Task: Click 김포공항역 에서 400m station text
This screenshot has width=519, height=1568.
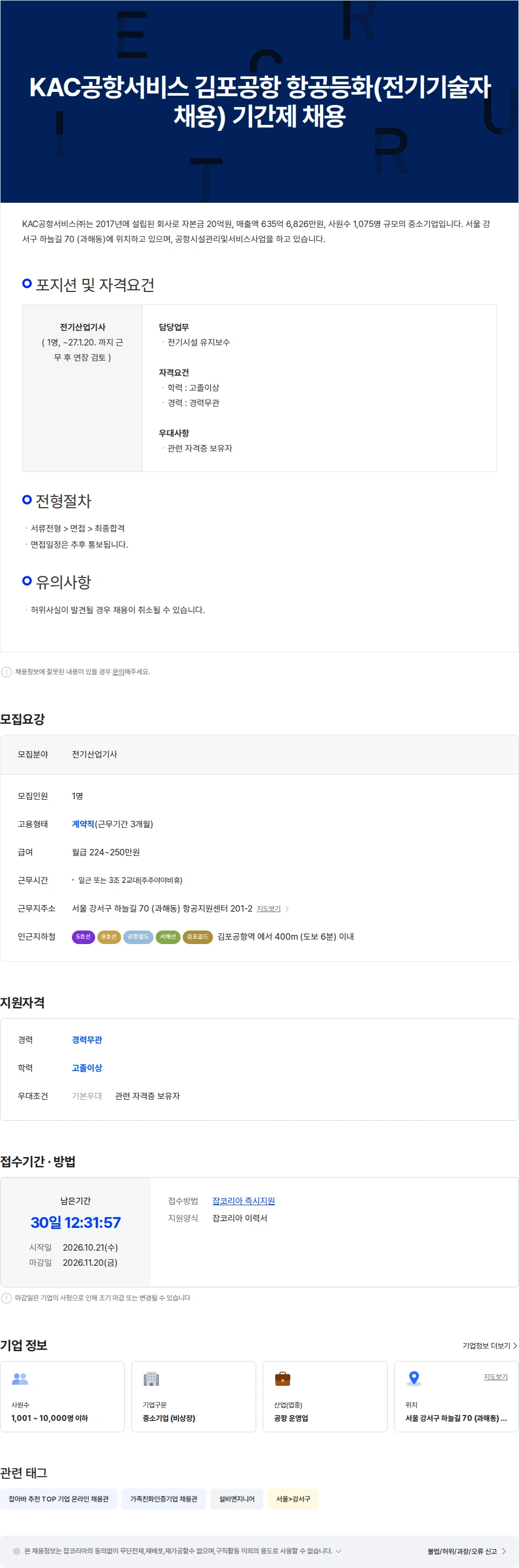Action: pos(285,936)
